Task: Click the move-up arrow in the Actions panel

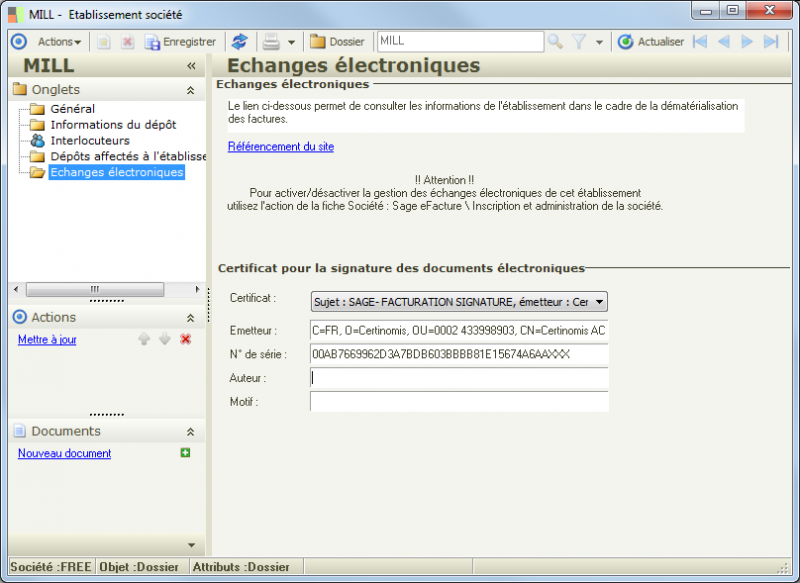Action: tap(144, 339)
